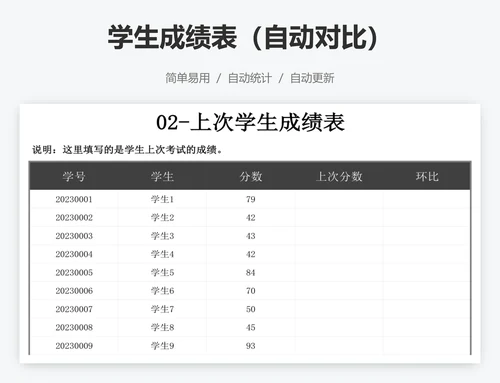Select cell with ID 20230006
Viewport: 500px width, 383px height.
(74, 291)
